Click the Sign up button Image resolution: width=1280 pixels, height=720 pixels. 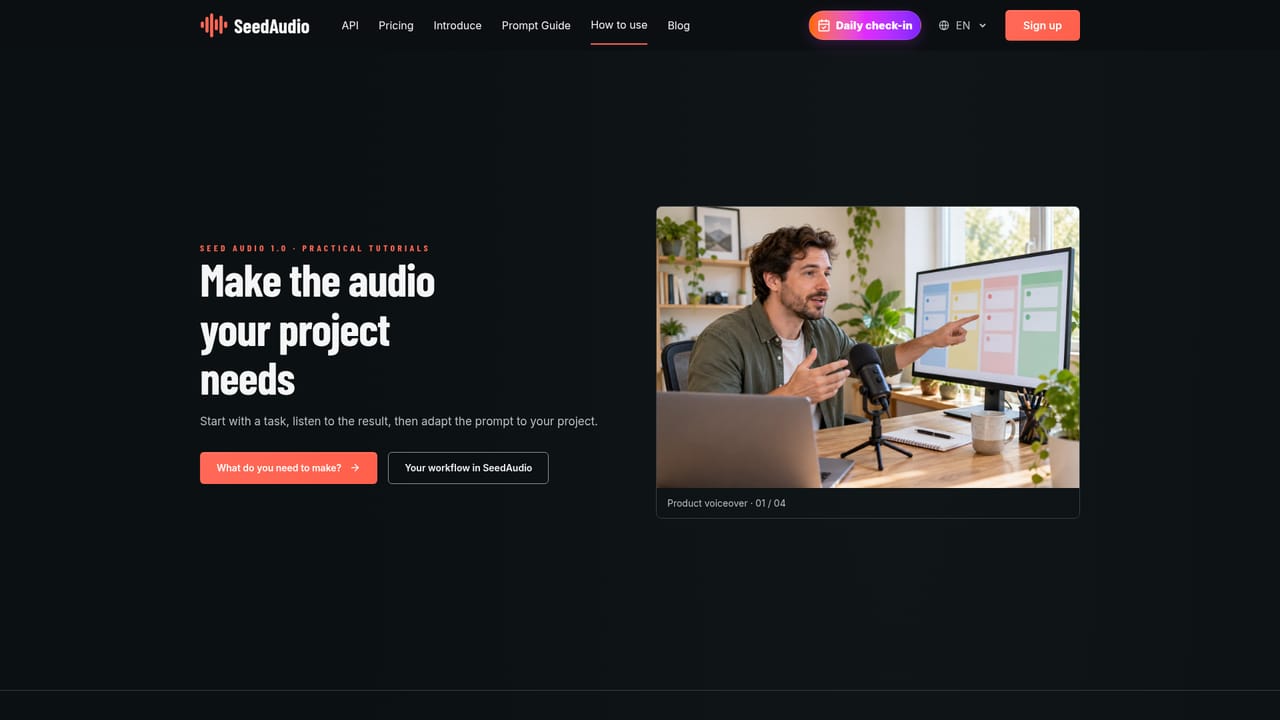coord(1042,25)
